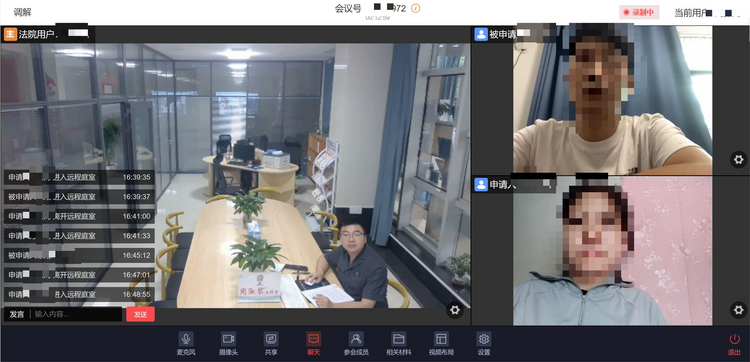Open the chat (聊天) panel
This screenshot has height=362, width=750.
314,343
